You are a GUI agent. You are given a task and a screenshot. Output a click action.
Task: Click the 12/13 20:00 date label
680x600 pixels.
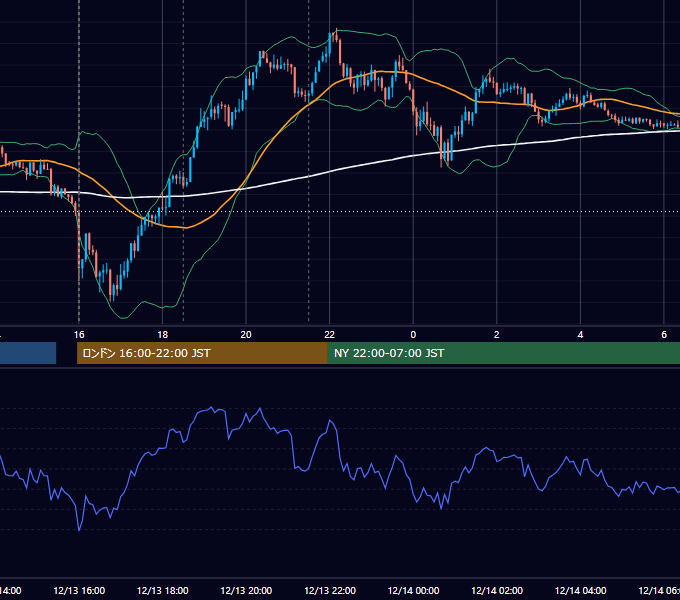(246, 590)
